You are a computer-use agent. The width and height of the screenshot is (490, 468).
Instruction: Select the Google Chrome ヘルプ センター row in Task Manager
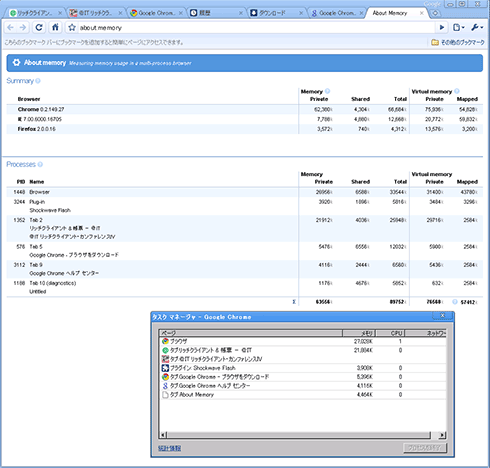click(303, 386)
